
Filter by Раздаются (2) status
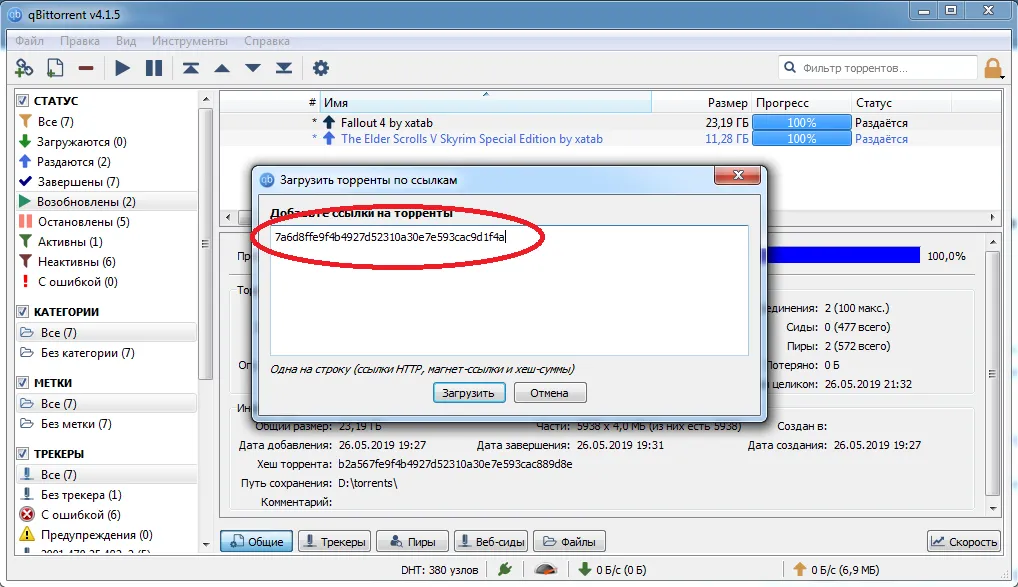[73, 162]
